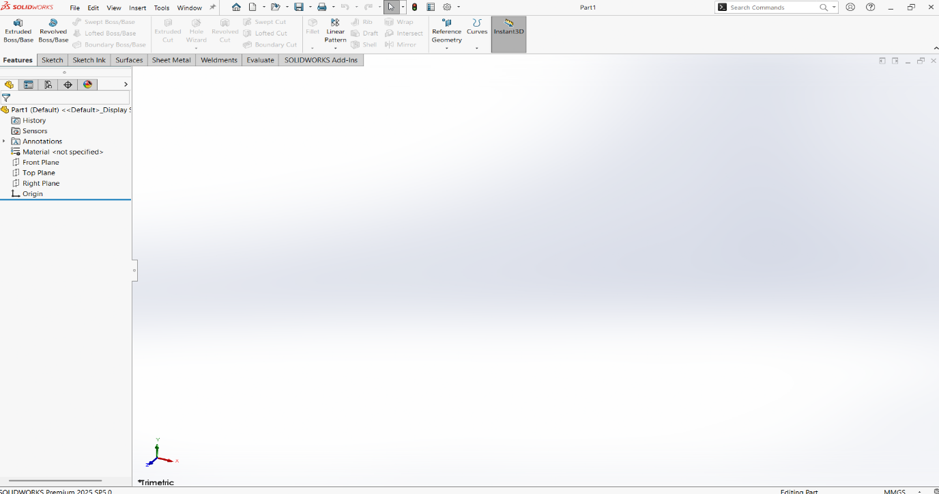
Task: Click the Print icon
Action: click(x=322, y=7)
